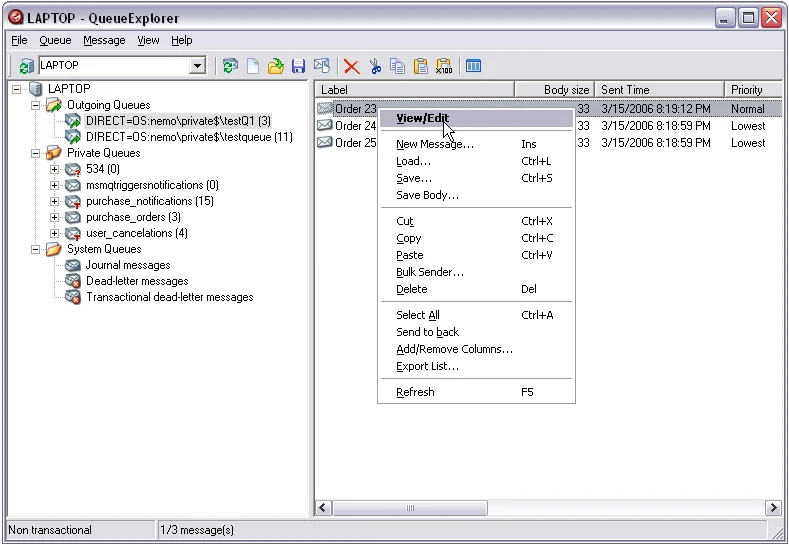The image size is (789, 545).
Task: Click the horizontal scrollbar thumb in message list
Action: tap(410, 508)
